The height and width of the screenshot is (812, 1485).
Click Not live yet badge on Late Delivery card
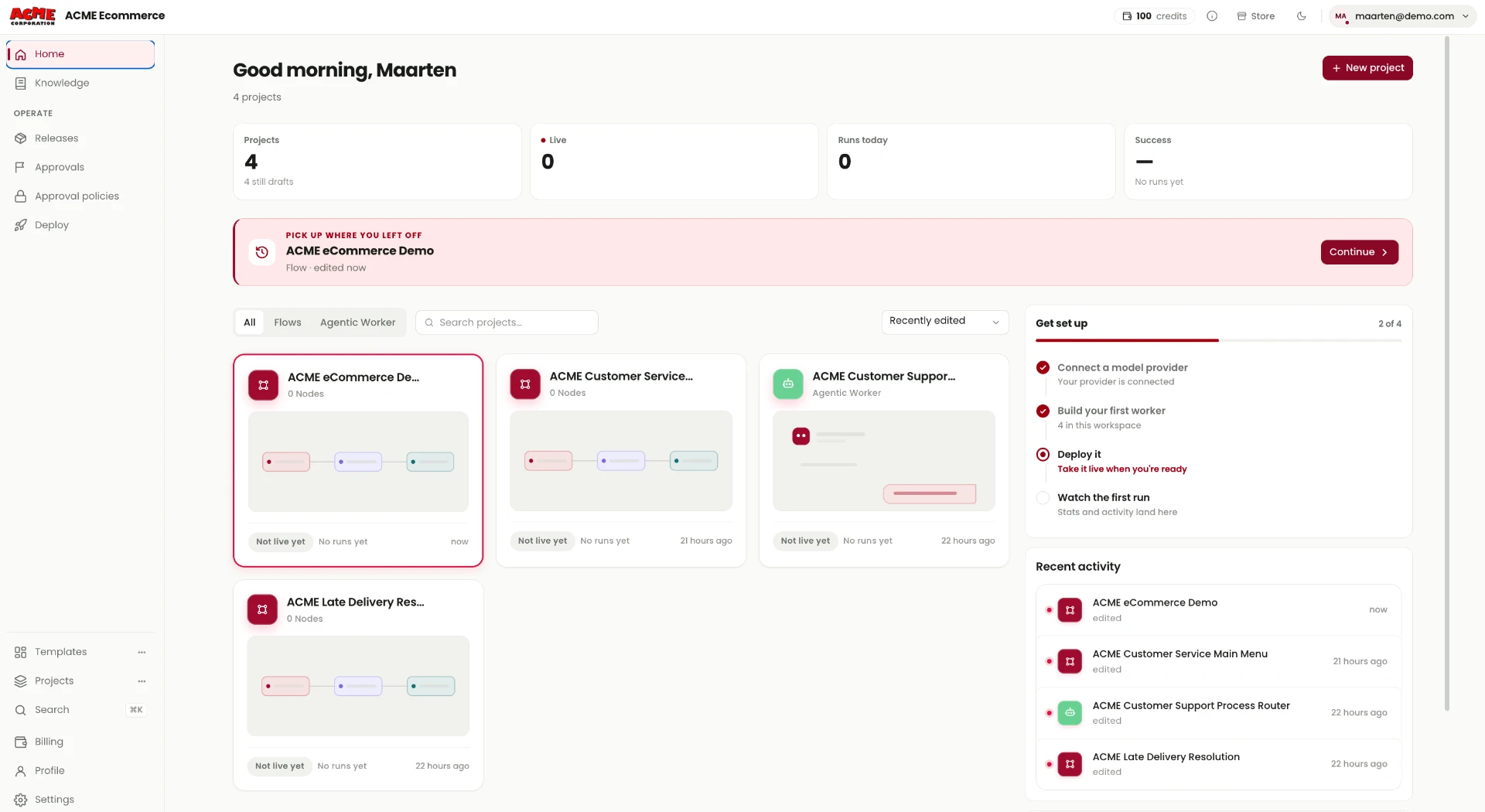279,766
